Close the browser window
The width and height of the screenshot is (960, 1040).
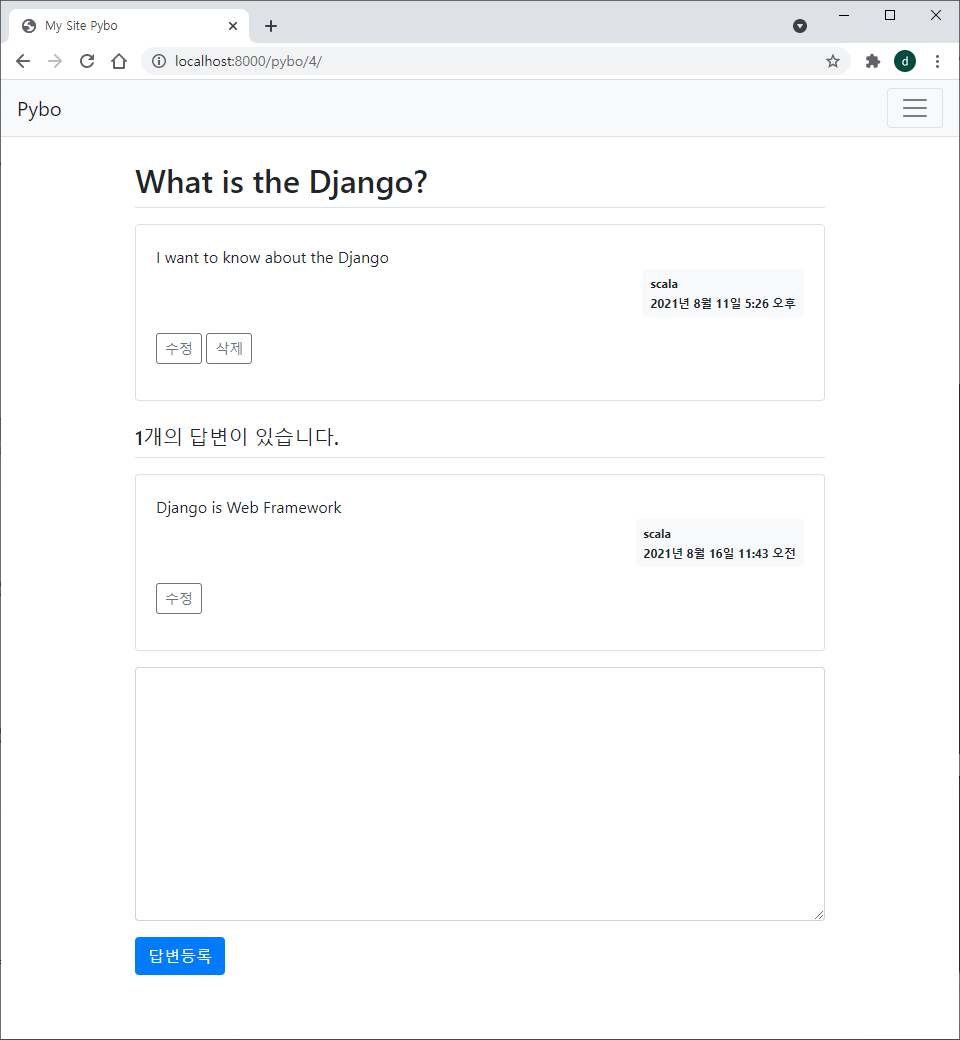coord(935,15)
